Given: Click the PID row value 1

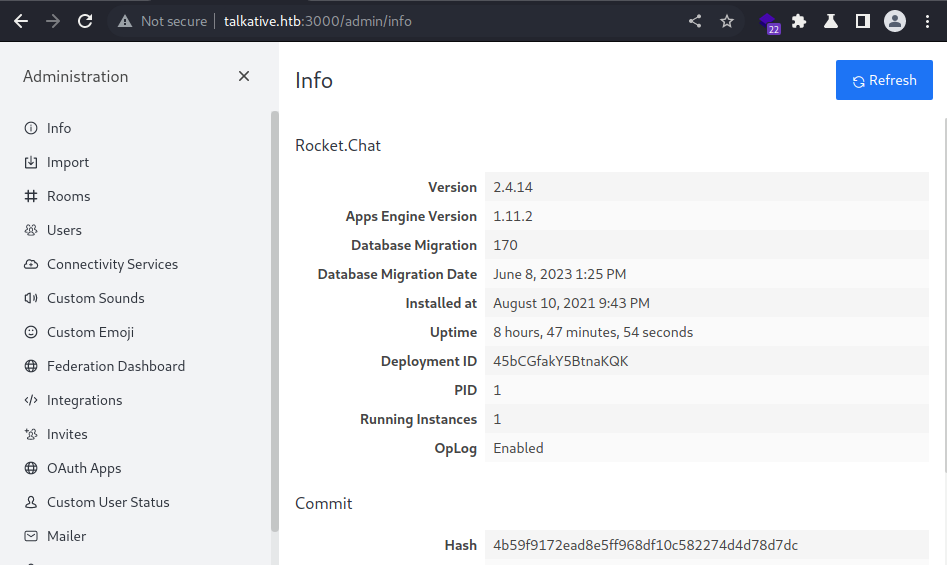Looking at the screenshot, I should click(x=497, y=390).
